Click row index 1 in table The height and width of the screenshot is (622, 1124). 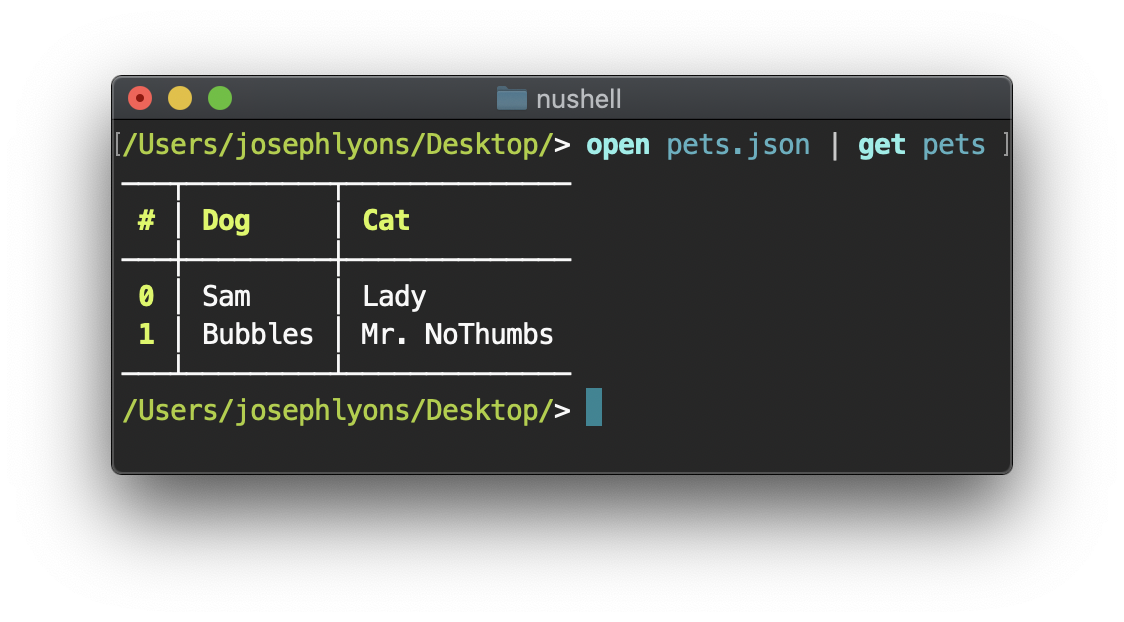(x=147, y=334)
